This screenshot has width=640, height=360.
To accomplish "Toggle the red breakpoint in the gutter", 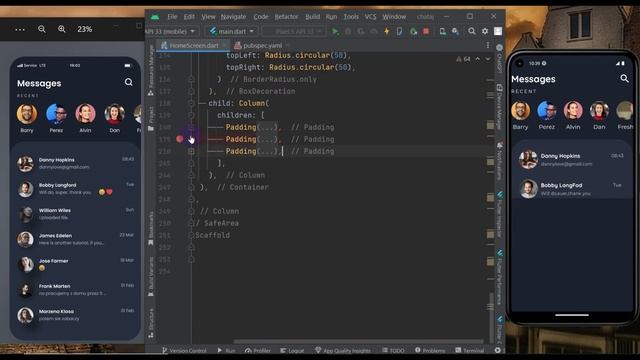I will [180, 139].
